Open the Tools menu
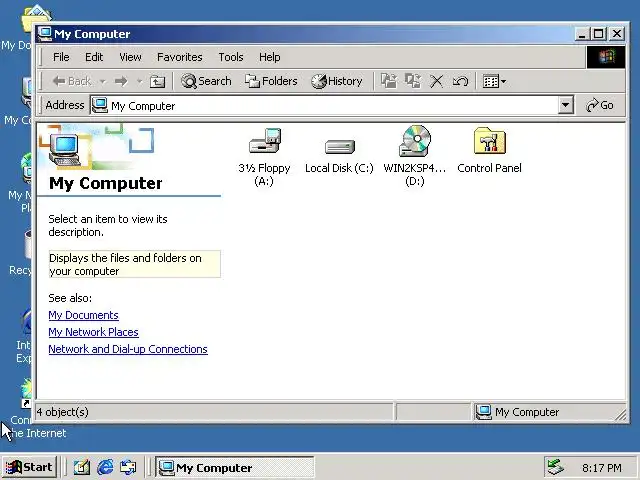Screen dimensions: 640x480 pos(231,57)
